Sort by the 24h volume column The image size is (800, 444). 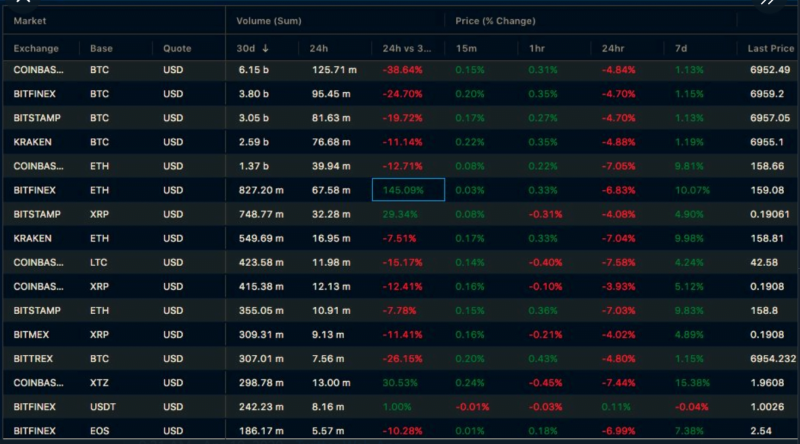coord(319,48)
